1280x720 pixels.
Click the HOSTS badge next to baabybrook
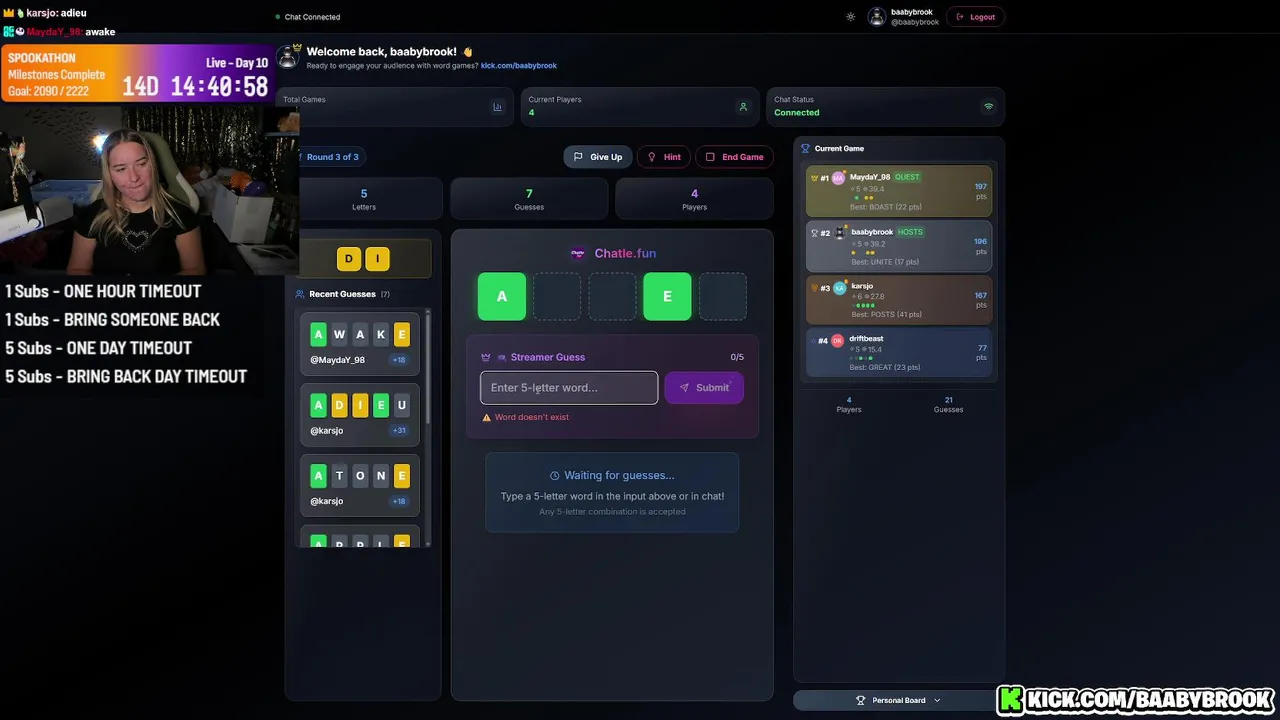tap(911, 232)
